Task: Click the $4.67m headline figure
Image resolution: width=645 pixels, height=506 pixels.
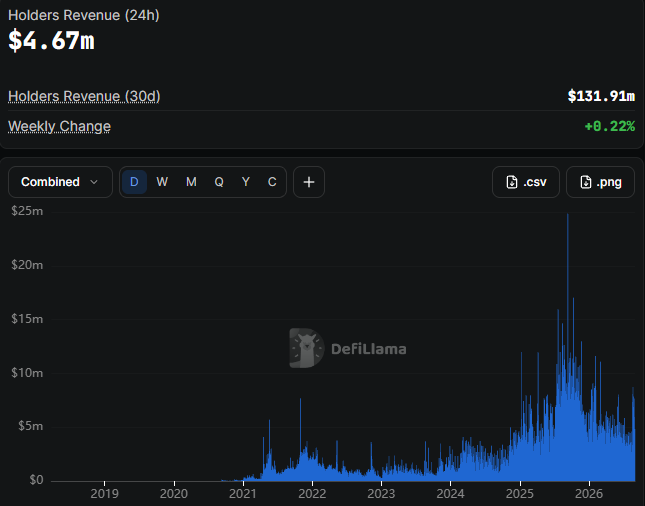Action: point(51,40)
